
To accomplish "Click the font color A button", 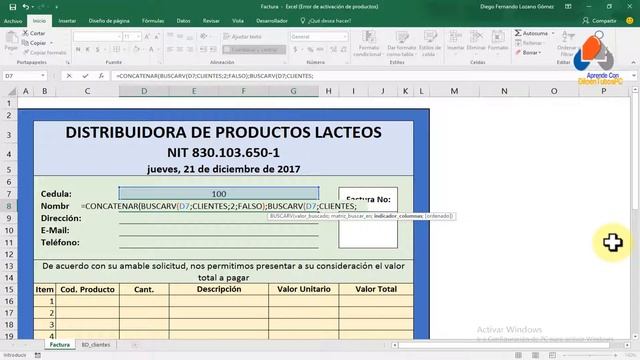I will 151,49.
